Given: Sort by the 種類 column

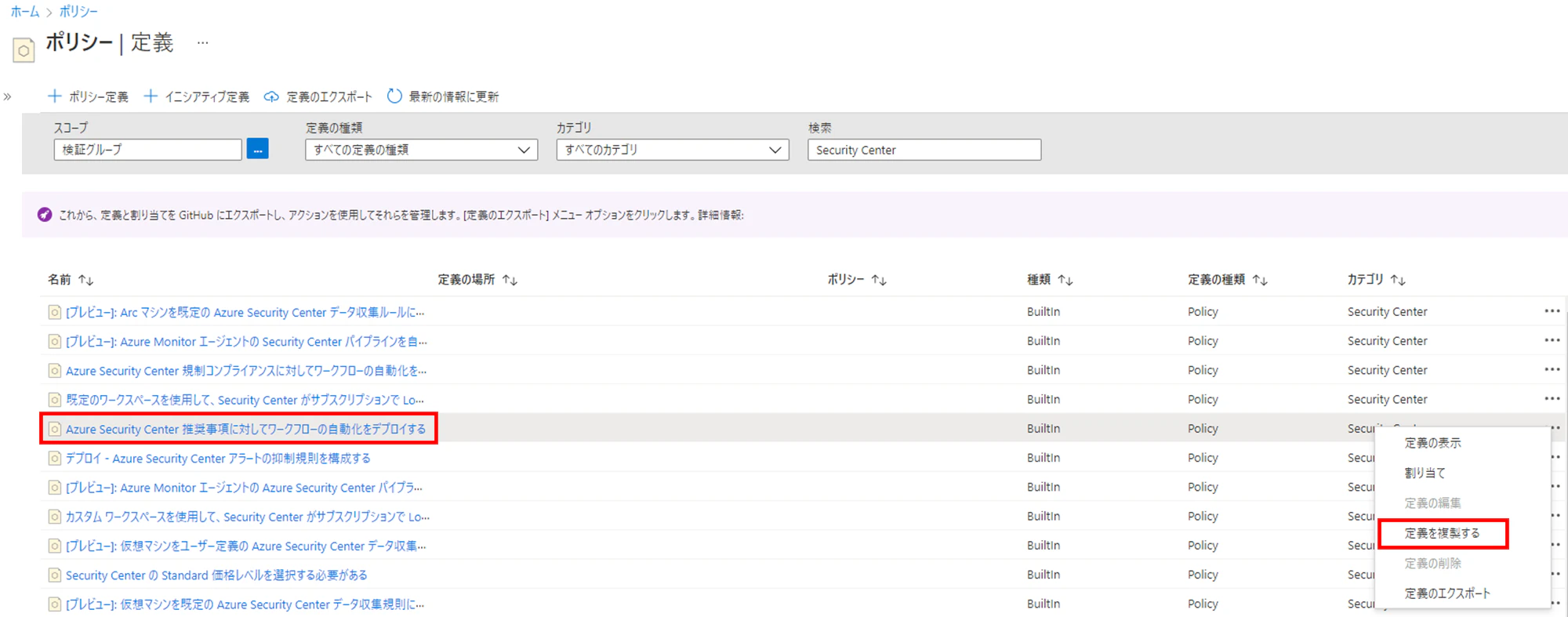Looking at the screenshot, I should [1050, 280].
